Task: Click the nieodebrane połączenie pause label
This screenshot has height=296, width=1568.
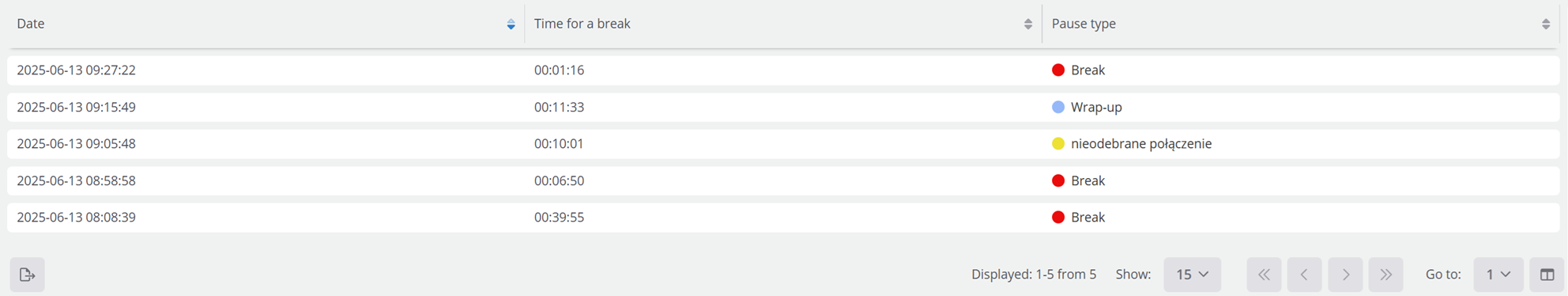Action: point(1141,143)
